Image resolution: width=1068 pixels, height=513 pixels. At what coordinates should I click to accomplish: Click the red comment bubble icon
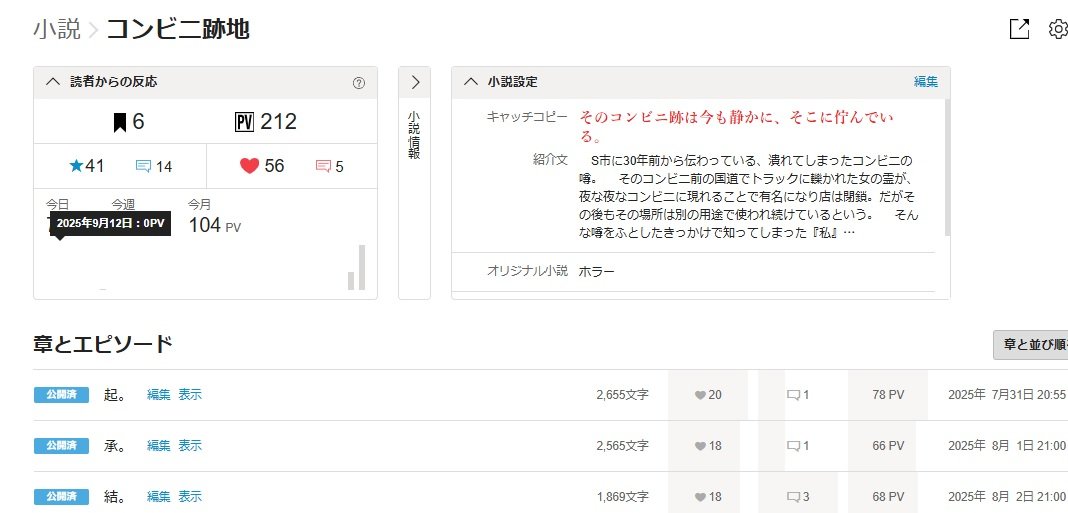point(323,167)
